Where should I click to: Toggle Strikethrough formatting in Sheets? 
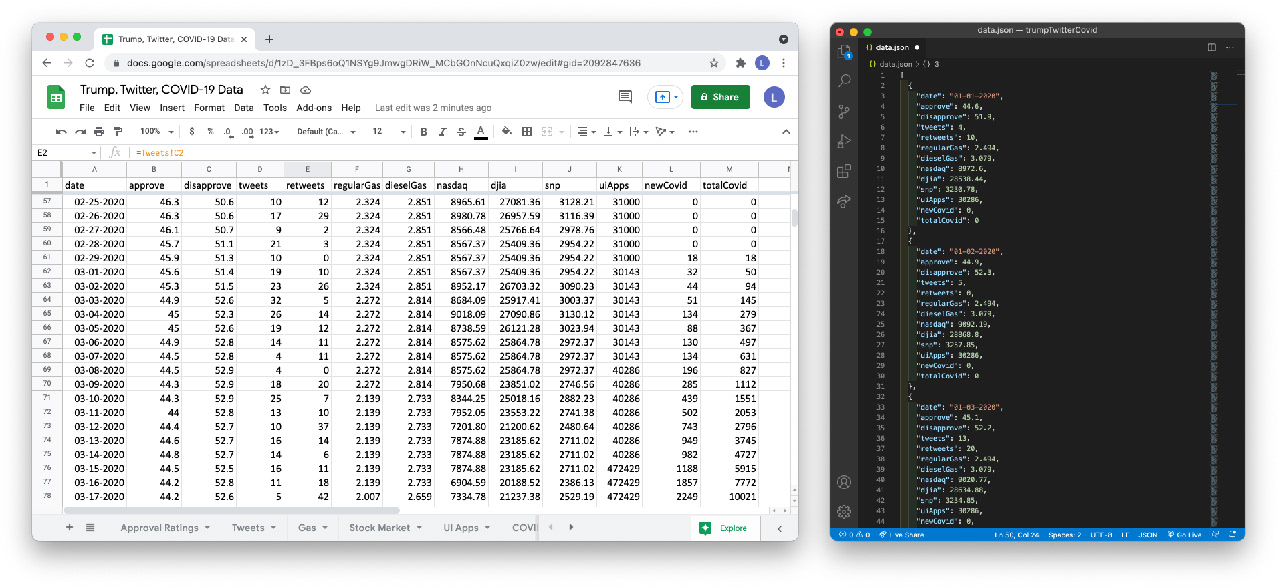click(461, 132)
